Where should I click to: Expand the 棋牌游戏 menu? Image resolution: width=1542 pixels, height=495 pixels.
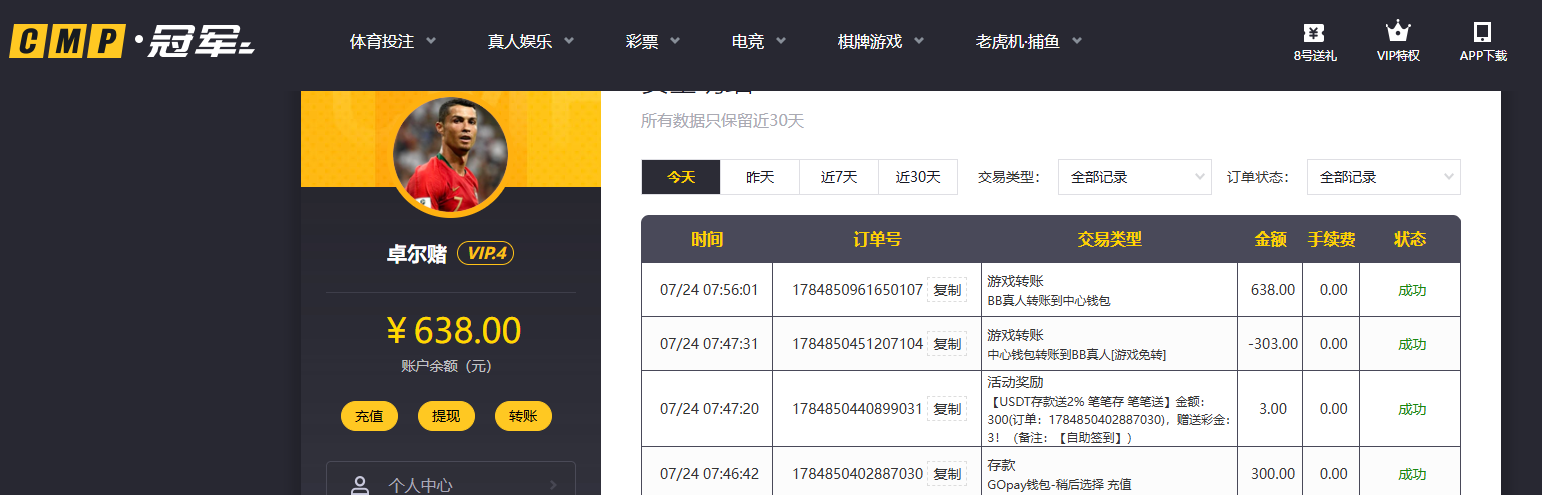881,41
